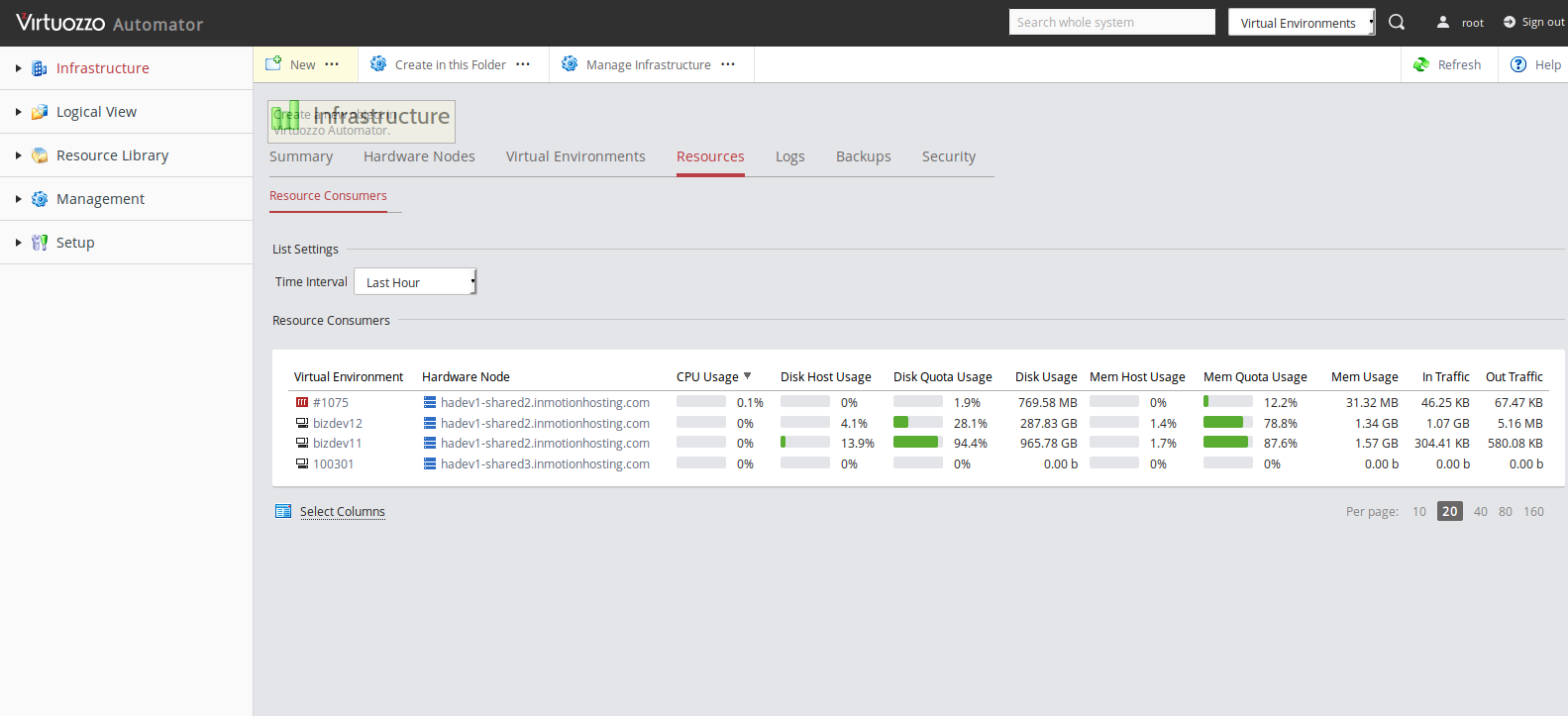
Task: Click the Infrastructure sidebar icon
Action: (x=40, y=68)
